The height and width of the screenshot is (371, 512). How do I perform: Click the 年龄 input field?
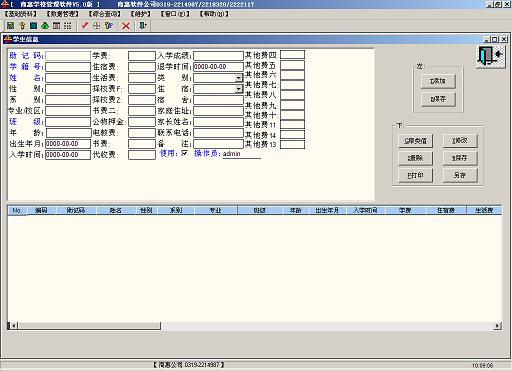point(69,133)
